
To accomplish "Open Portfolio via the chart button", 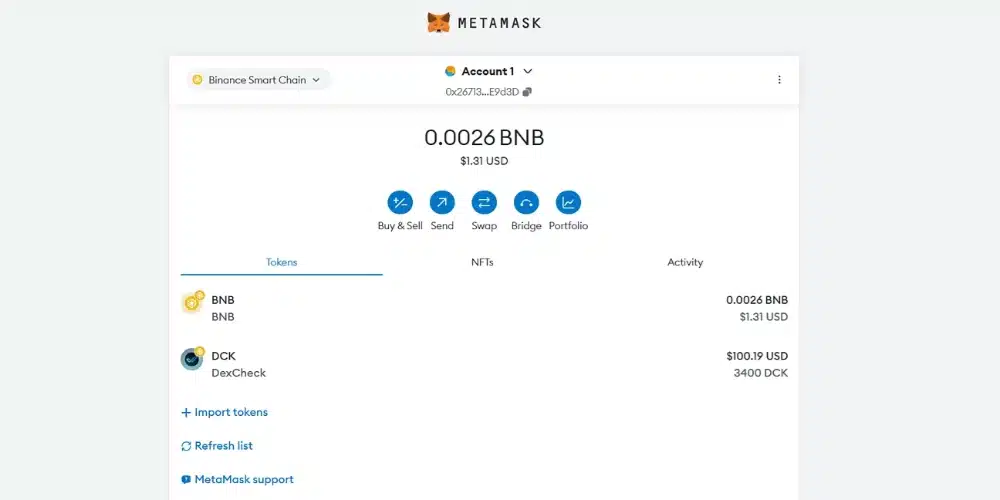I will [568, 203].
